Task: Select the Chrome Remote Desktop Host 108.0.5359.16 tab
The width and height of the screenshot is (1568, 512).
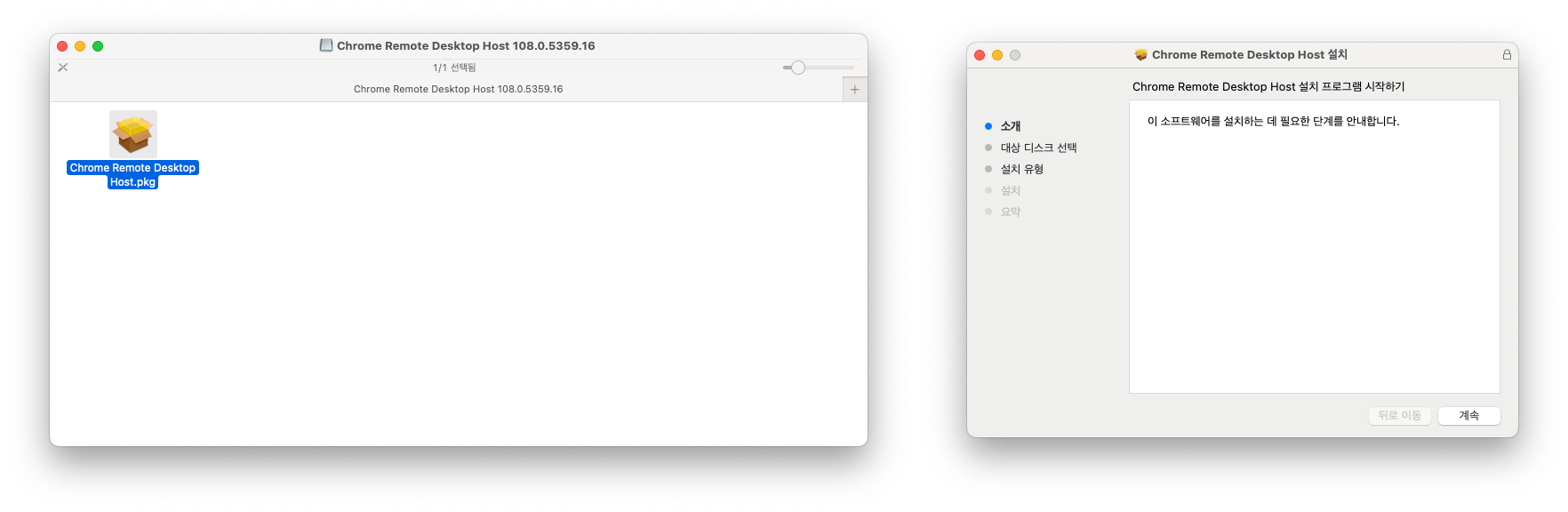Action: coord(458,89)
